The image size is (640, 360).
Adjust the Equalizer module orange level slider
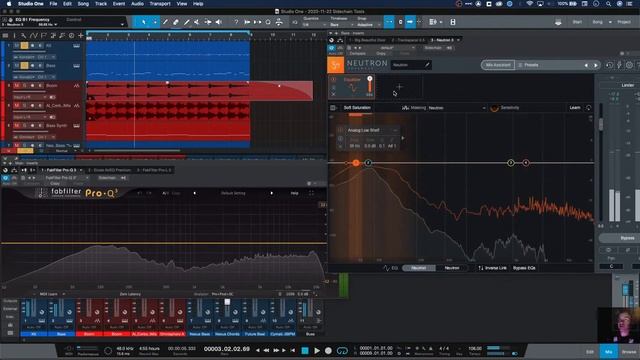pos(370,85)
